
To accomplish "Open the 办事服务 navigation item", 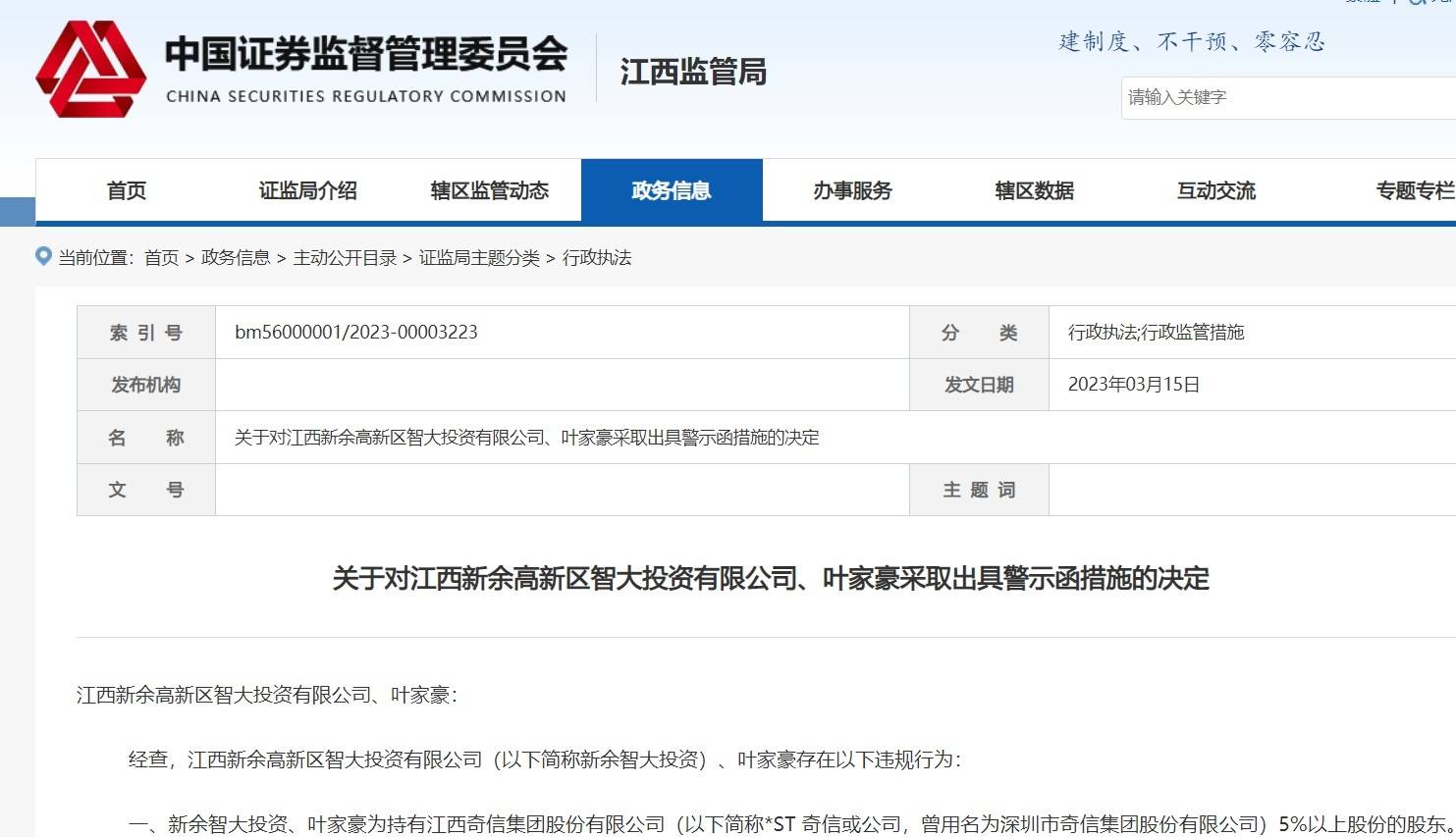I will pyautogui.click(x=852, y=191).
